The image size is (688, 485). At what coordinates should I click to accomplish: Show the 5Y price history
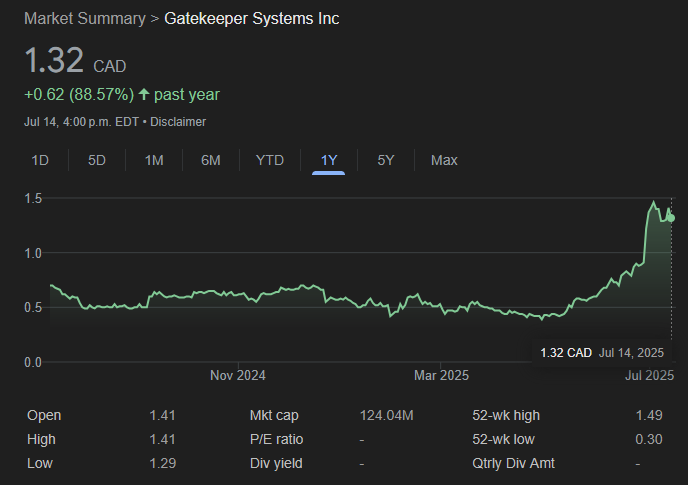[386, 160]
